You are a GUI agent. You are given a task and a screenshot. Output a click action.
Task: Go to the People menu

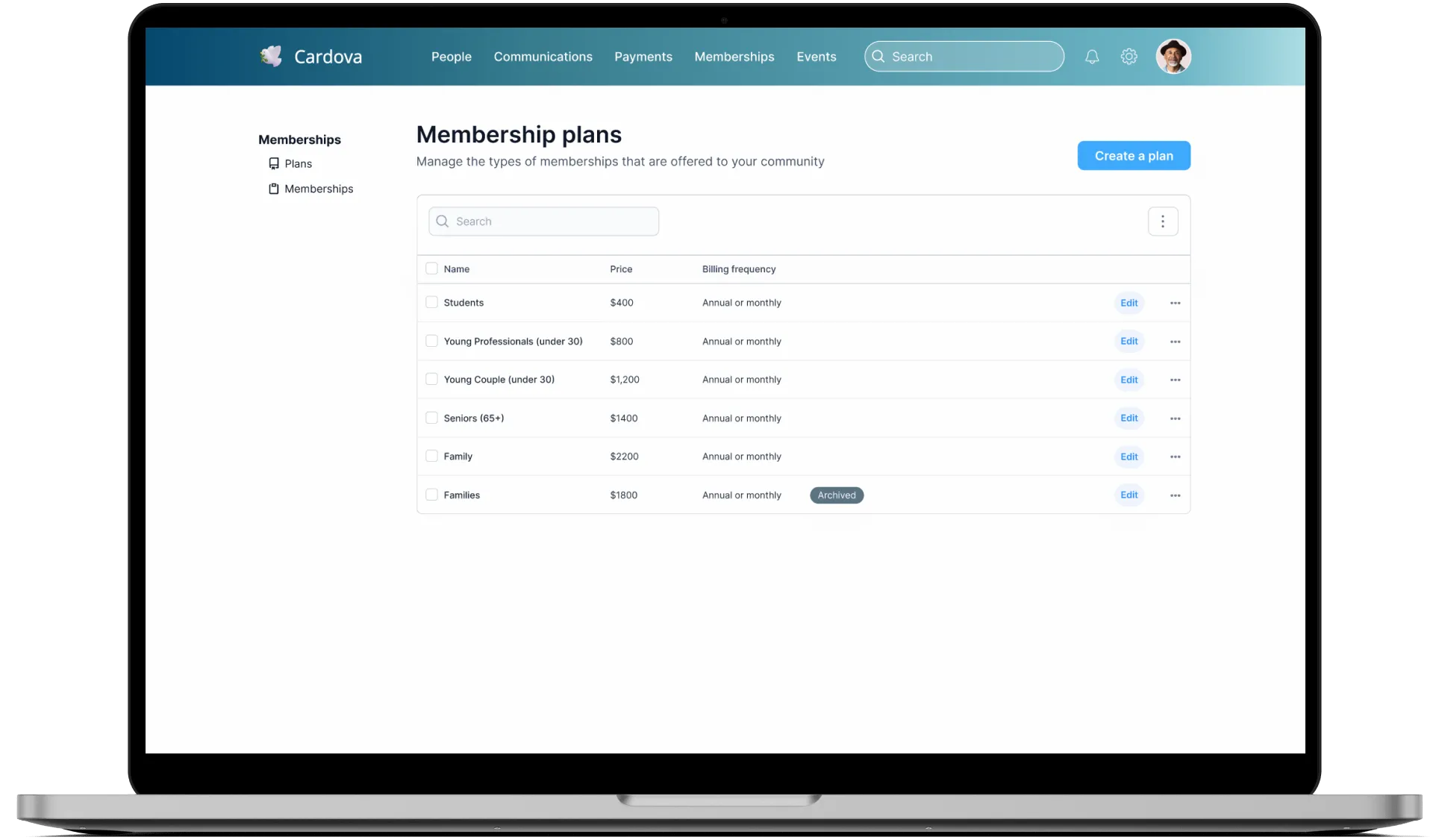coord(452,57)
